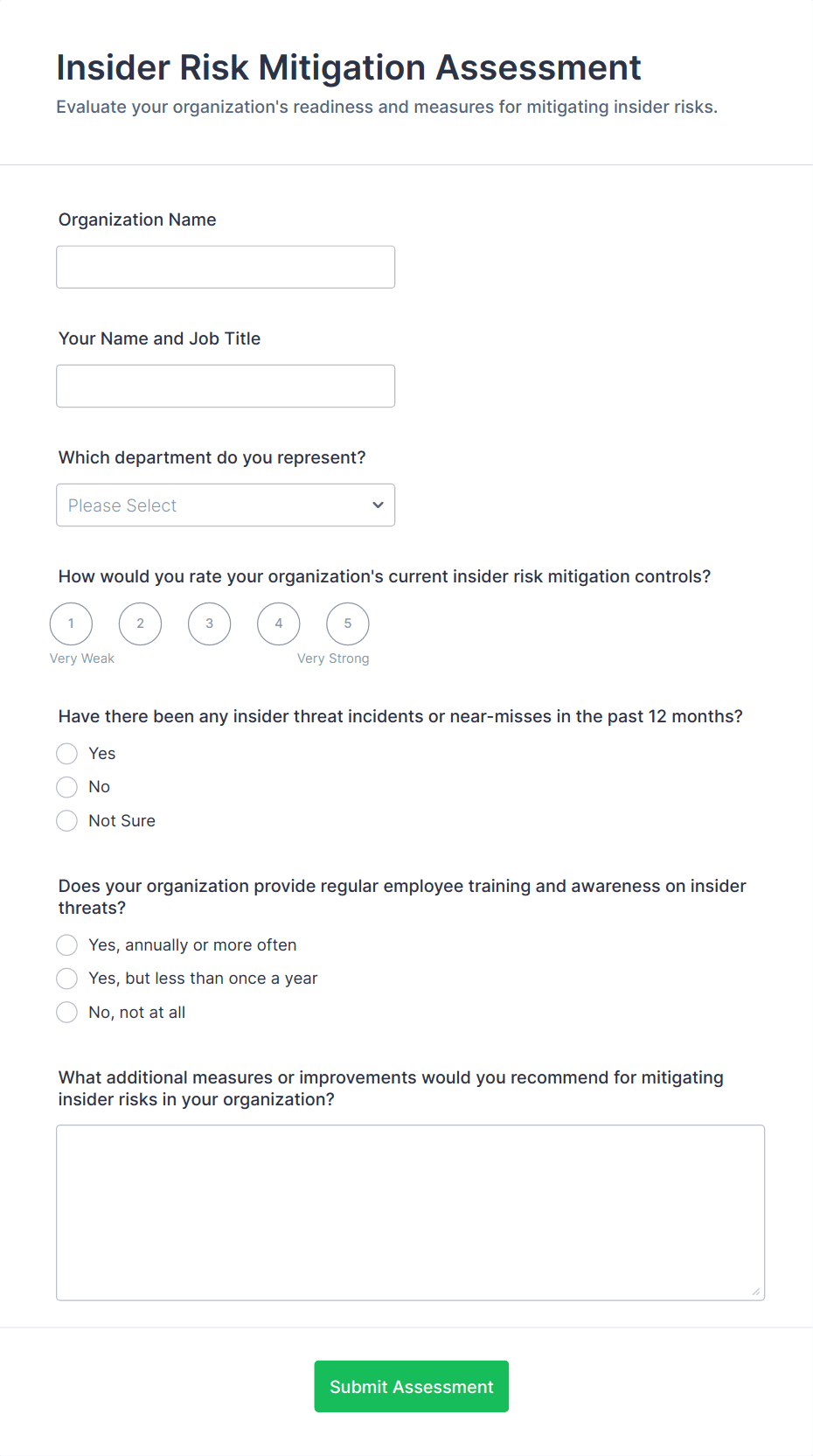Viewport: 813px width, 1456px height.
Task: Click the Very Weak scale label
Action: pos(82,658)
